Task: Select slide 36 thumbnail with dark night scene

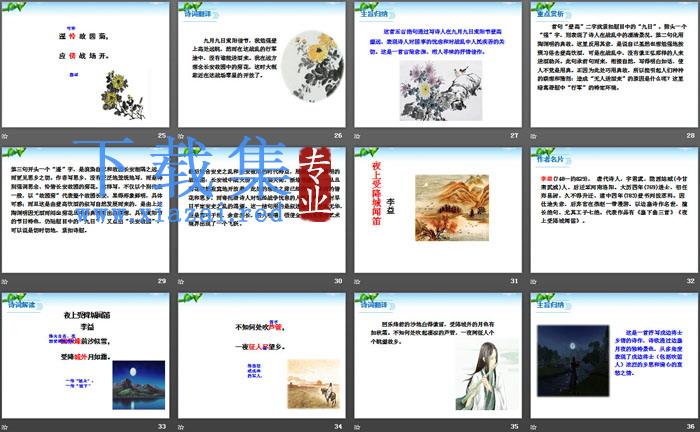Action: click(x=614, y=356)
